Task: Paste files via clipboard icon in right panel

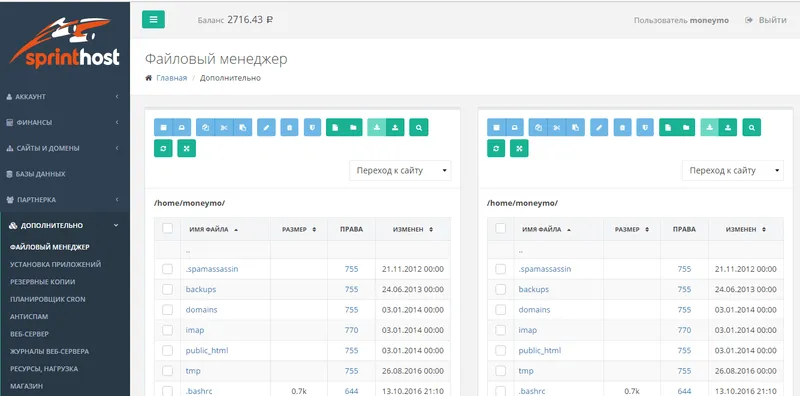Action: point(576,127)
